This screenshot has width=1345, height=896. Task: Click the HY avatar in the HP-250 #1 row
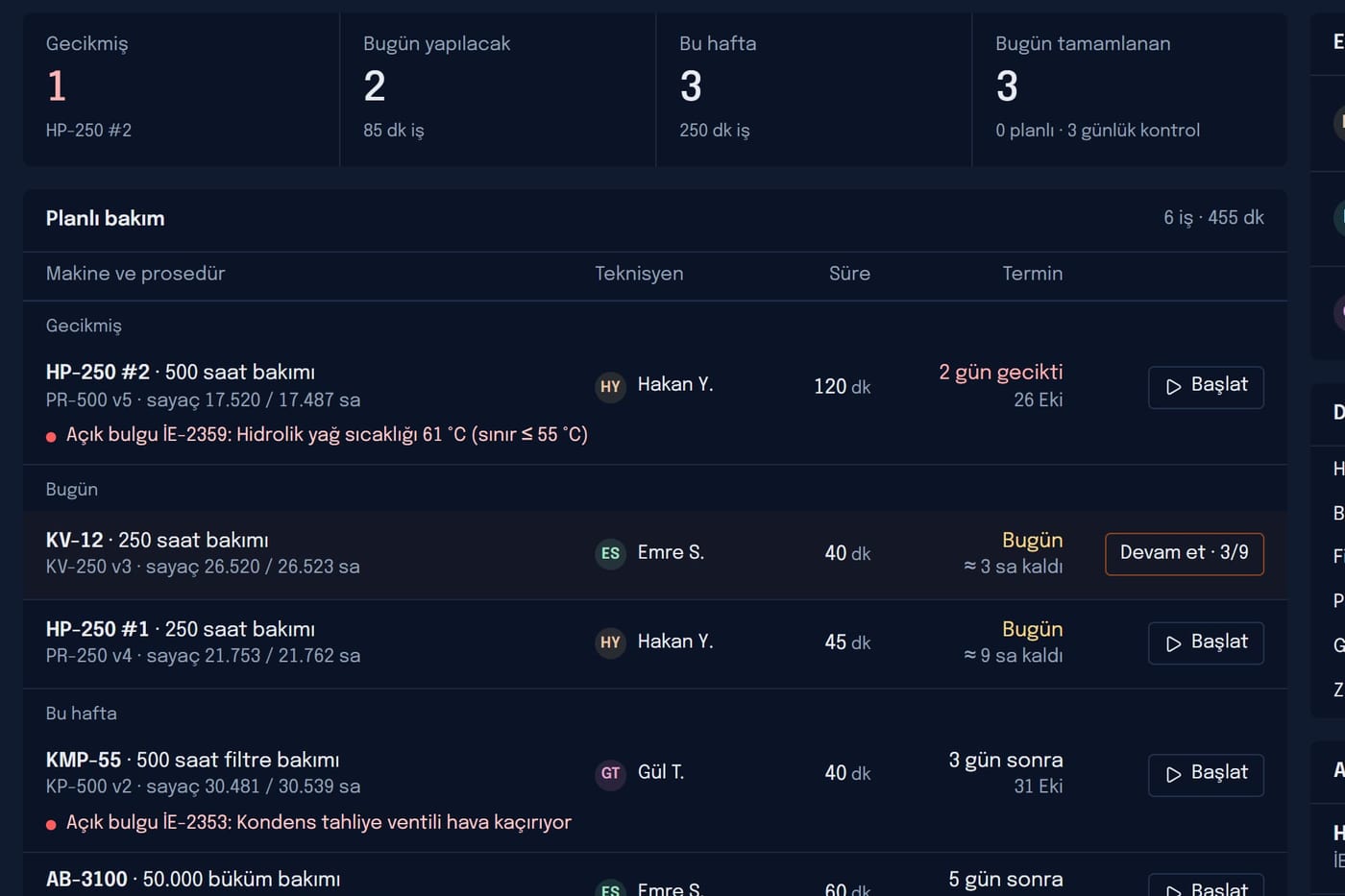point(610,642)
